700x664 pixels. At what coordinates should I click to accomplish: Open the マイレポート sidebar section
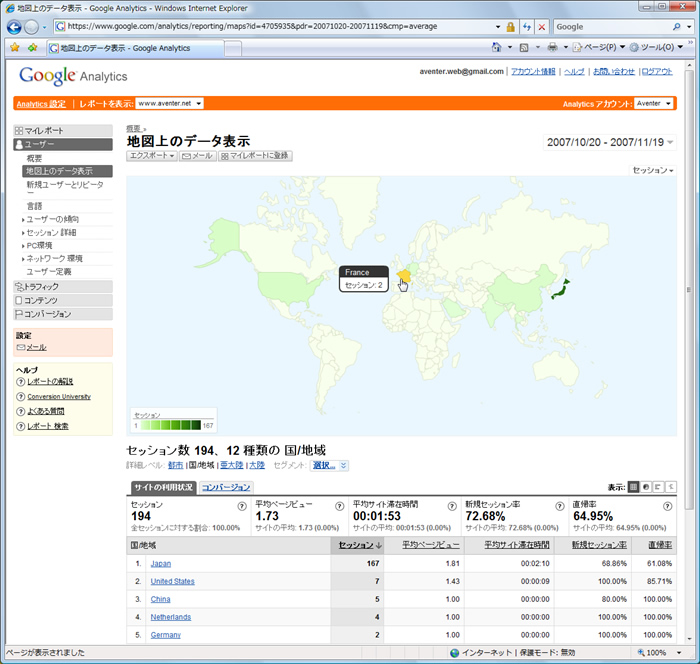tap(63, 130)
